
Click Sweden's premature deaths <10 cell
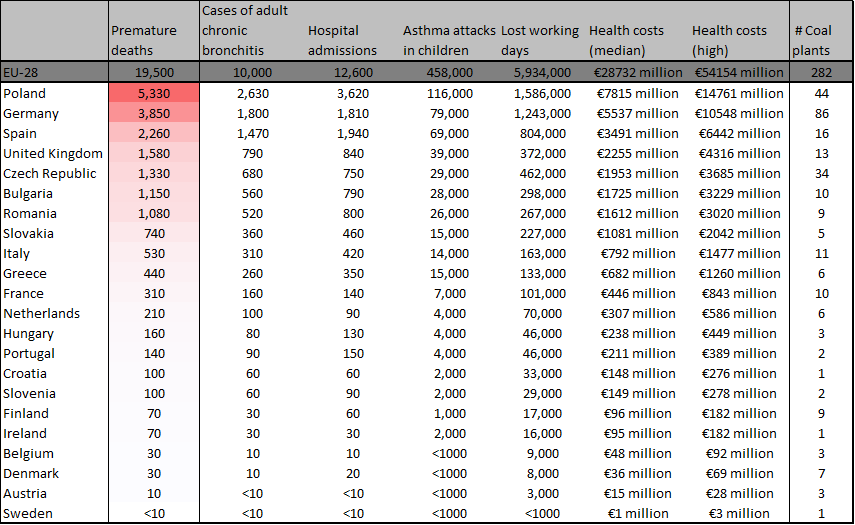(154, 514)
